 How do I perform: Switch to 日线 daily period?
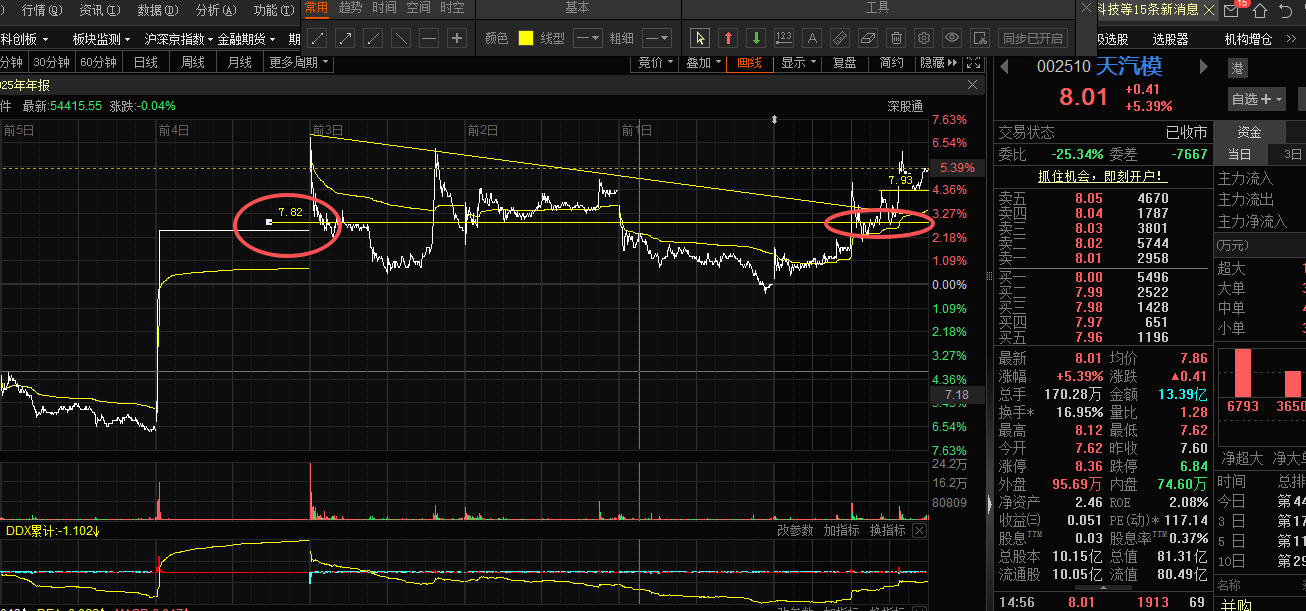pyautogui.click(x=146, y=62)
